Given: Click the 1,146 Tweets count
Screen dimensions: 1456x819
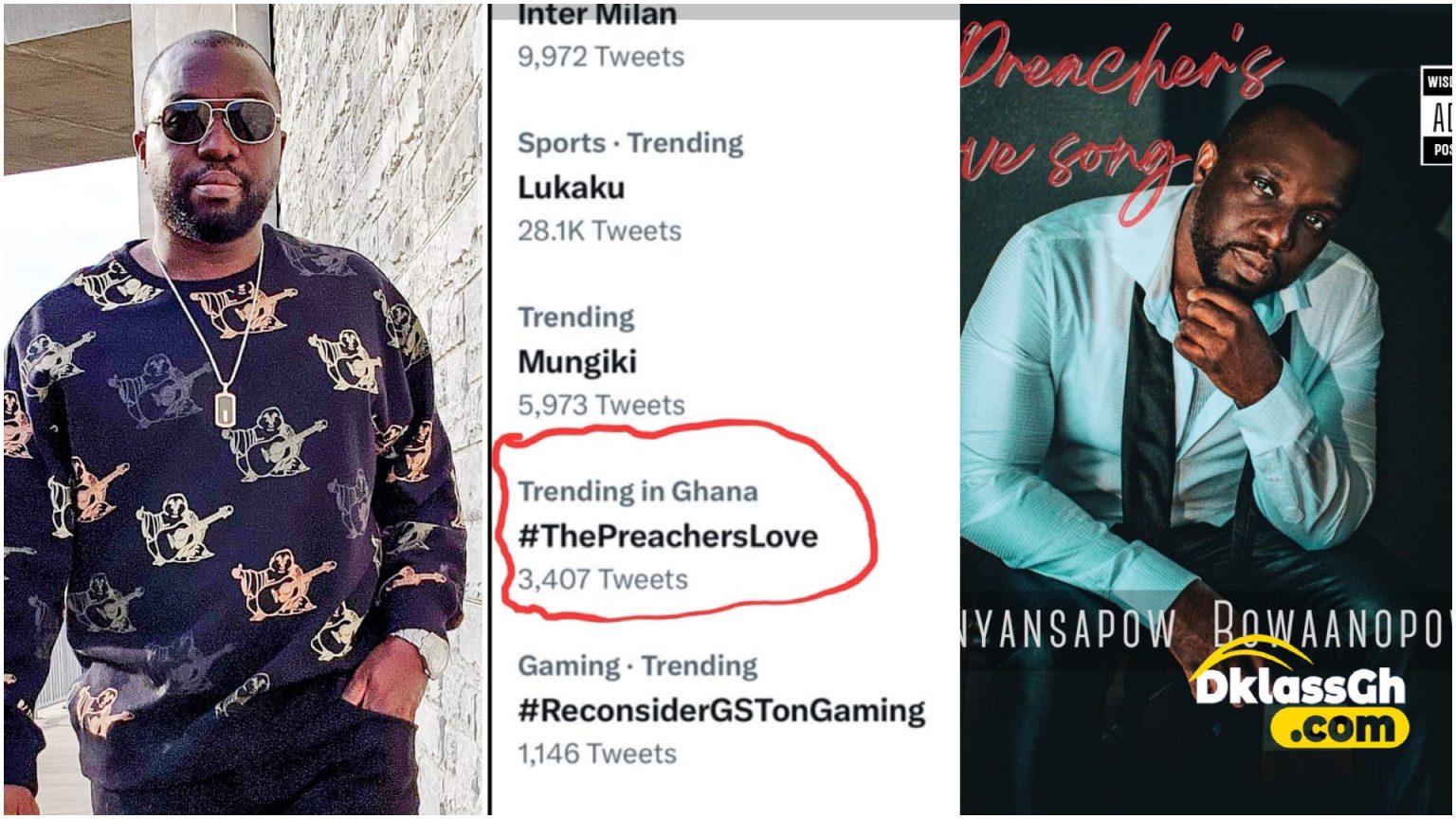Looking at the screenshot, I should [x=597, y=755].
